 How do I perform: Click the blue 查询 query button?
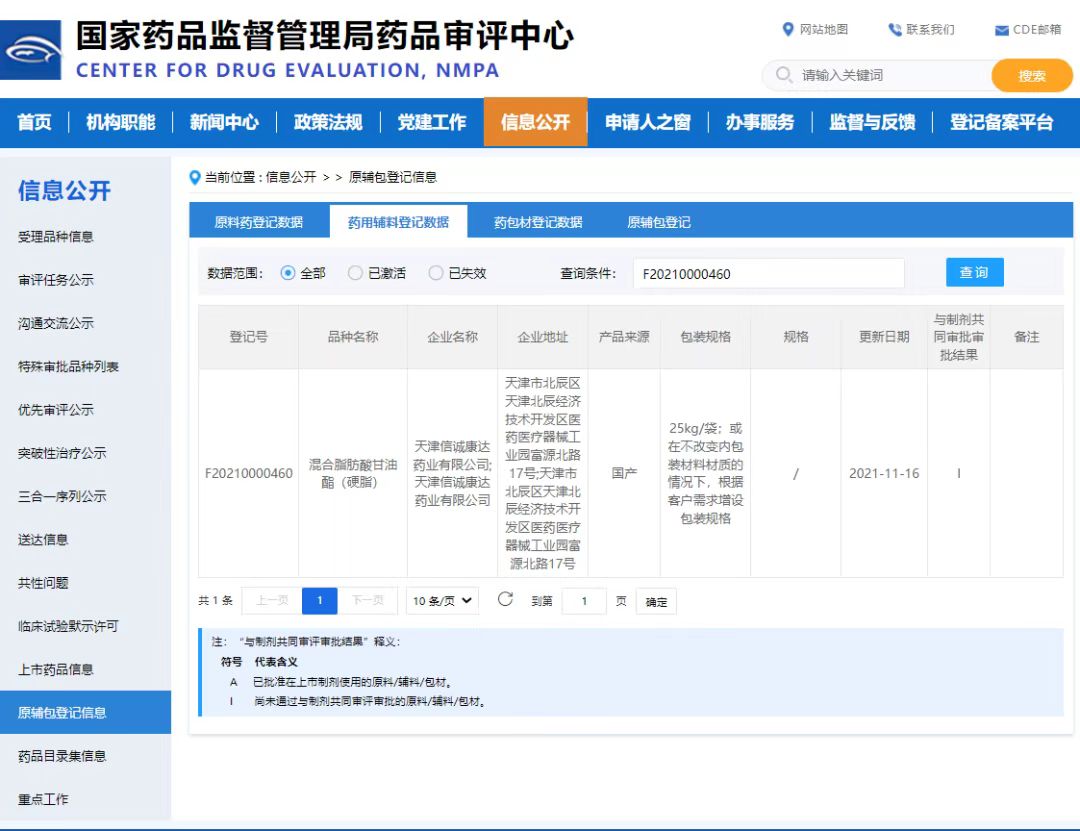(x=974, y=271)
